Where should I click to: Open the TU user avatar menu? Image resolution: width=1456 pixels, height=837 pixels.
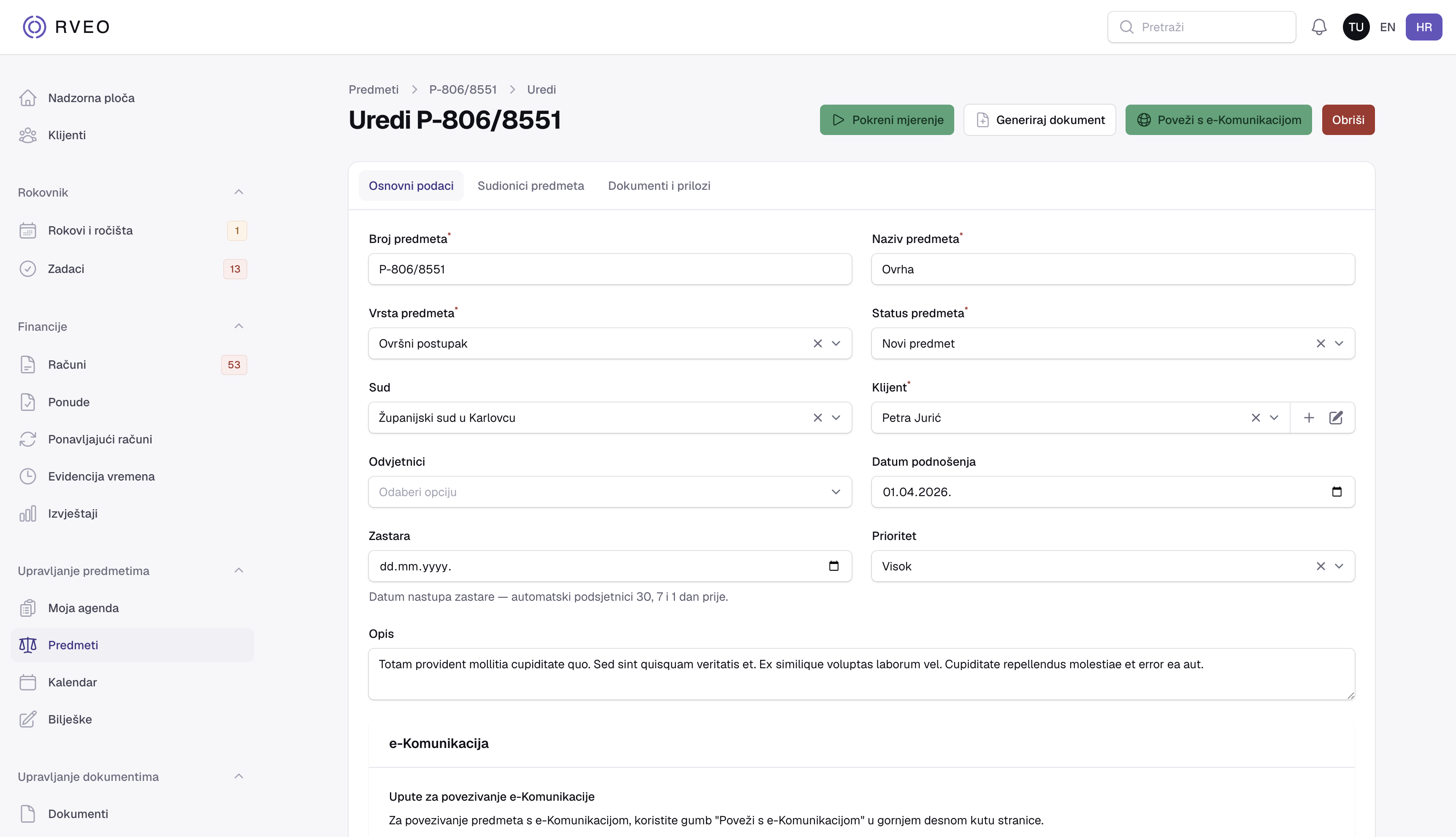(x=1356, y=27)
